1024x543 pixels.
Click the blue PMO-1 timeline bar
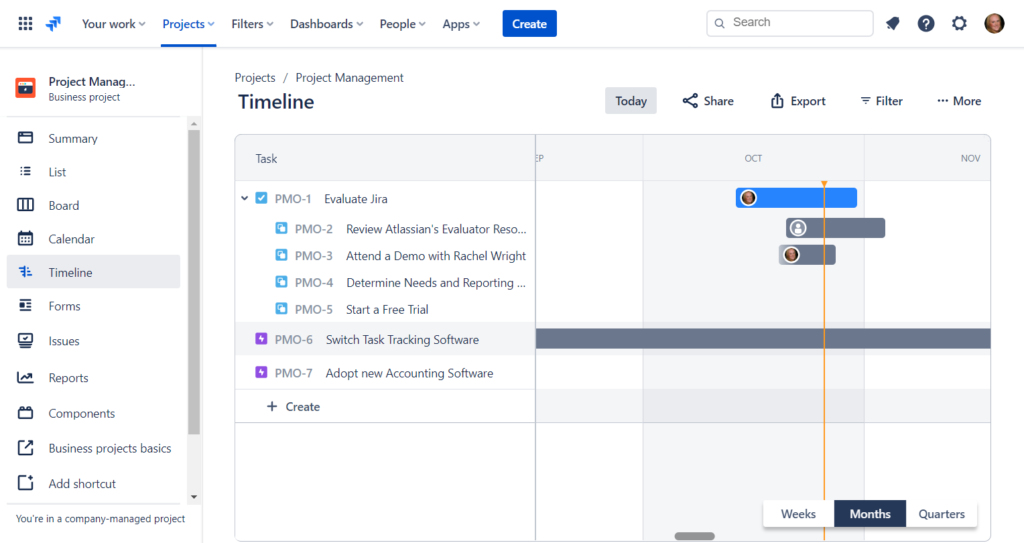pyautogui.click(x=796, y=197)
